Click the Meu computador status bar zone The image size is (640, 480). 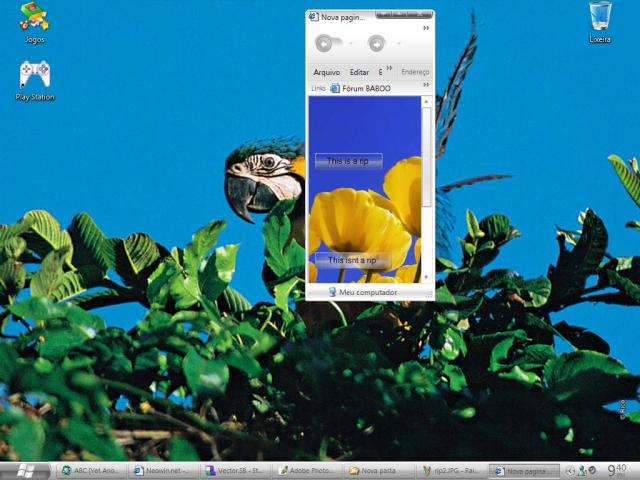pos(362,292)
